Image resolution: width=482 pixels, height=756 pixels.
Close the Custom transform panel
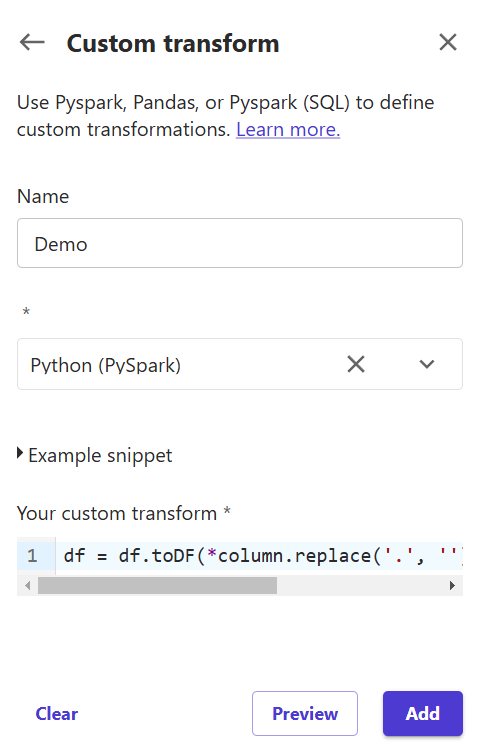click(448, 42)
